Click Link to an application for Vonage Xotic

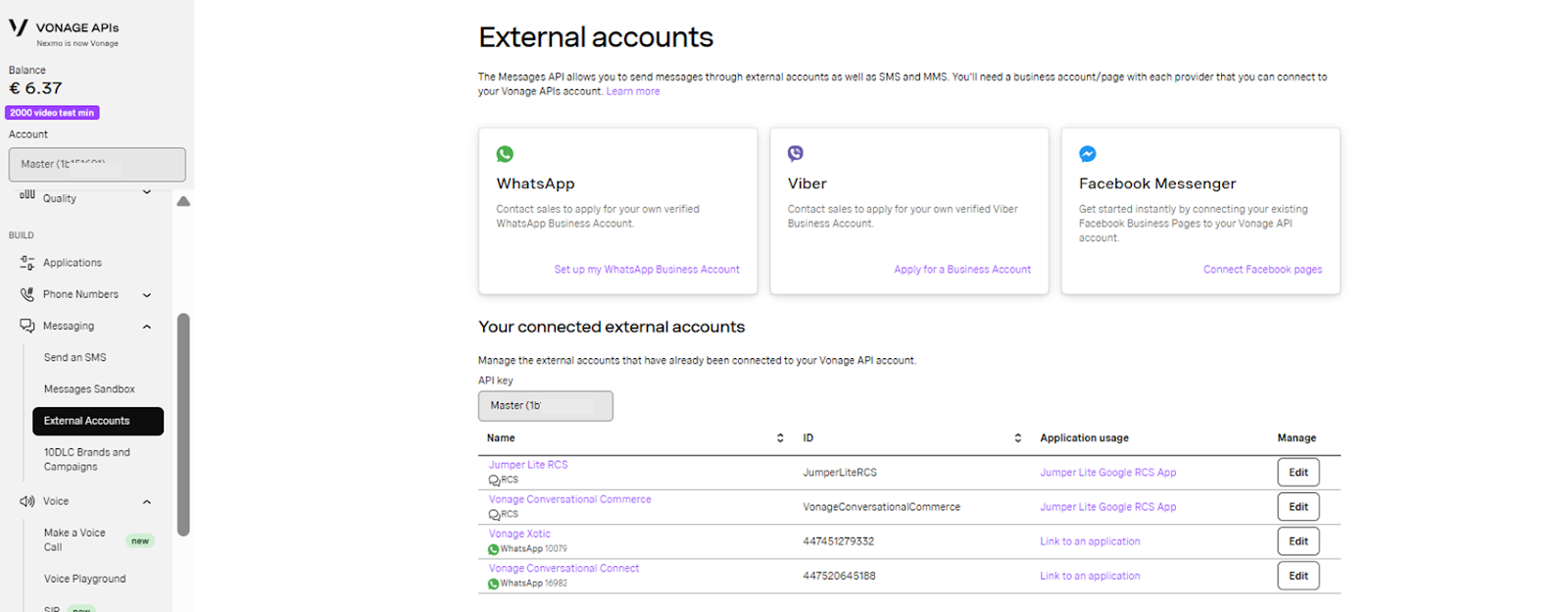(1090, 541)
